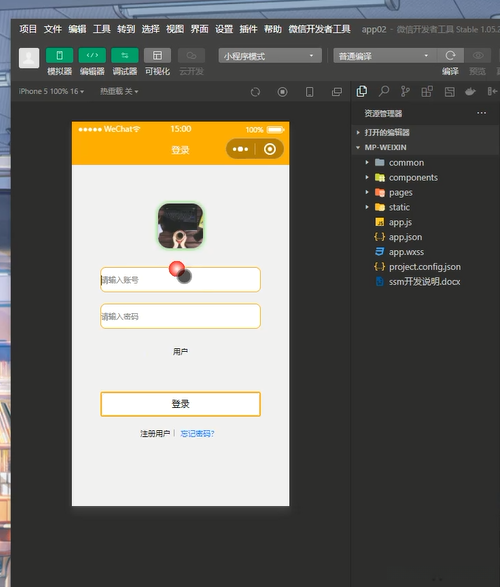Open the 可视化 visual layout button
The height and width of the screenshot is (587, 500).
157,55
